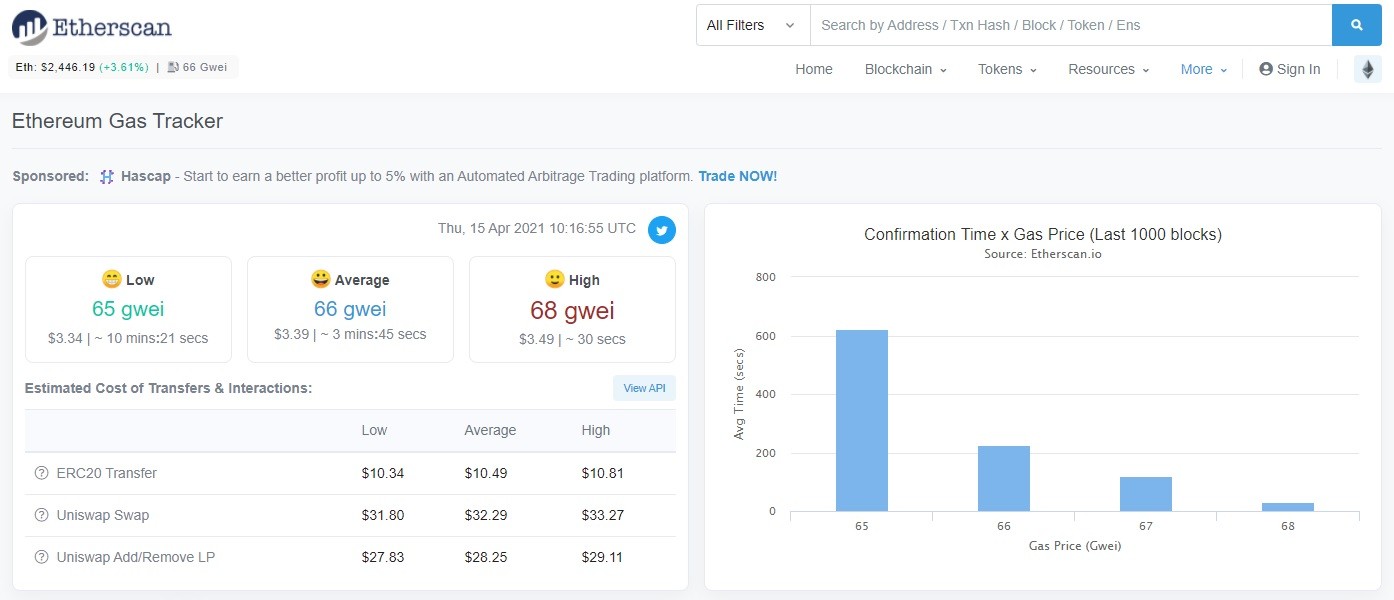Click help icon beside Uniswap Add/Remove LP
The height and width of the screenshot is (600, 1394).
coord(41,557)
